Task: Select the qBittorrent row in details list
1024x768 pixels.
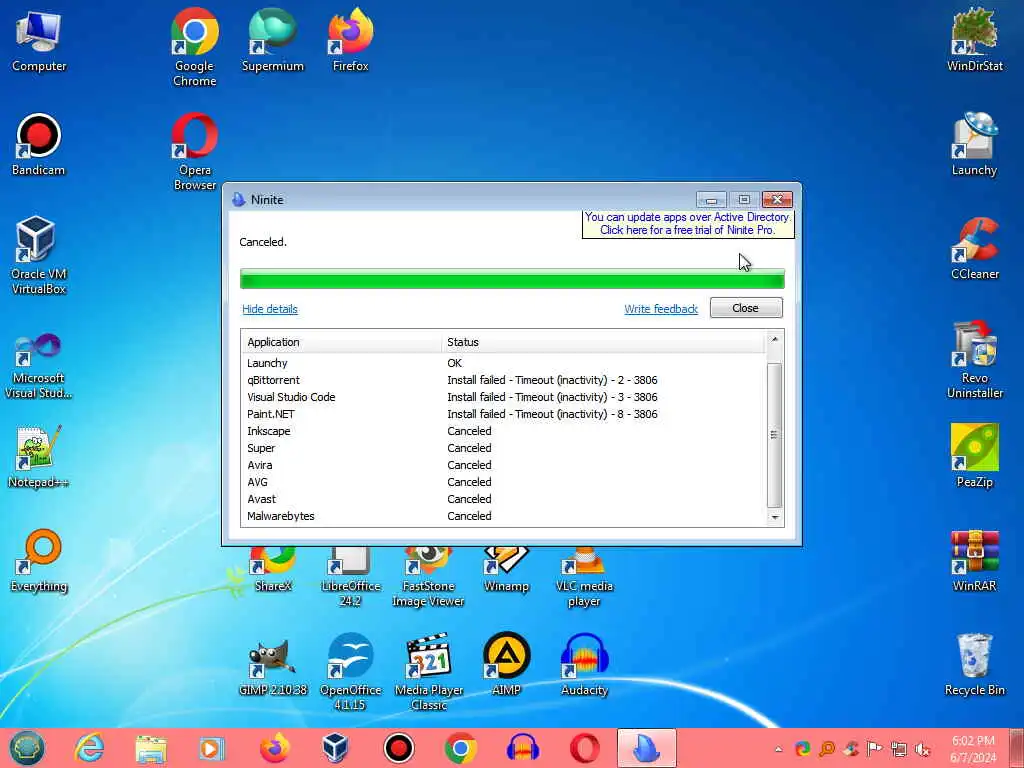Action: [x=503, y=380]
